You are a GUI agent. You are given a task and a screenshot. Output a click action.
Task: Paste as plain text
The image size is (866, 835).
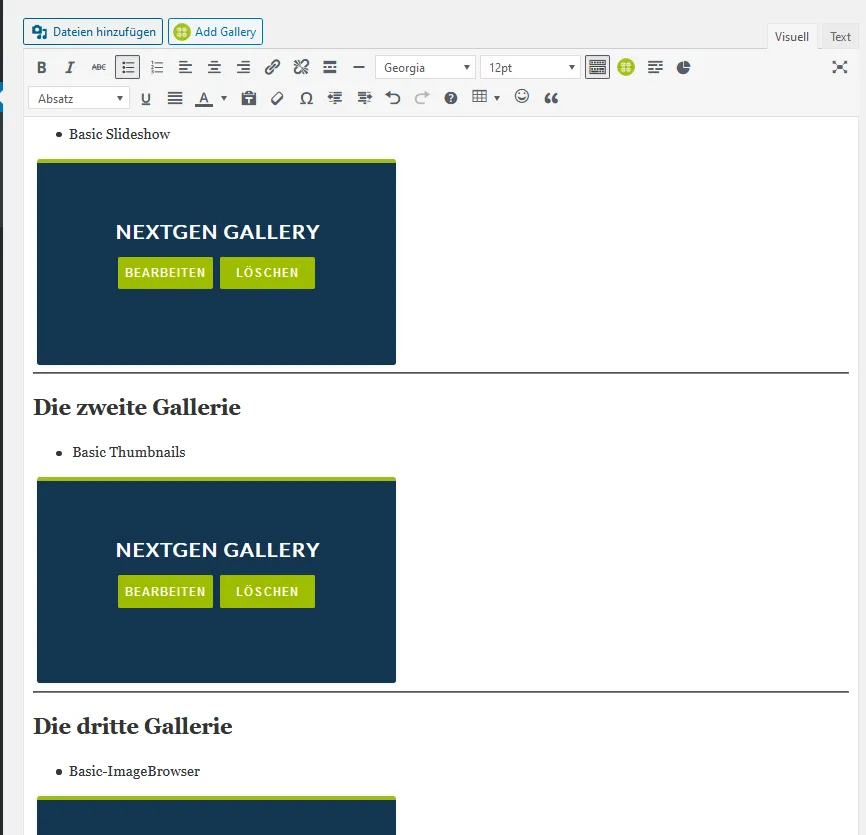pyautogui.click(x=249, y=98)
